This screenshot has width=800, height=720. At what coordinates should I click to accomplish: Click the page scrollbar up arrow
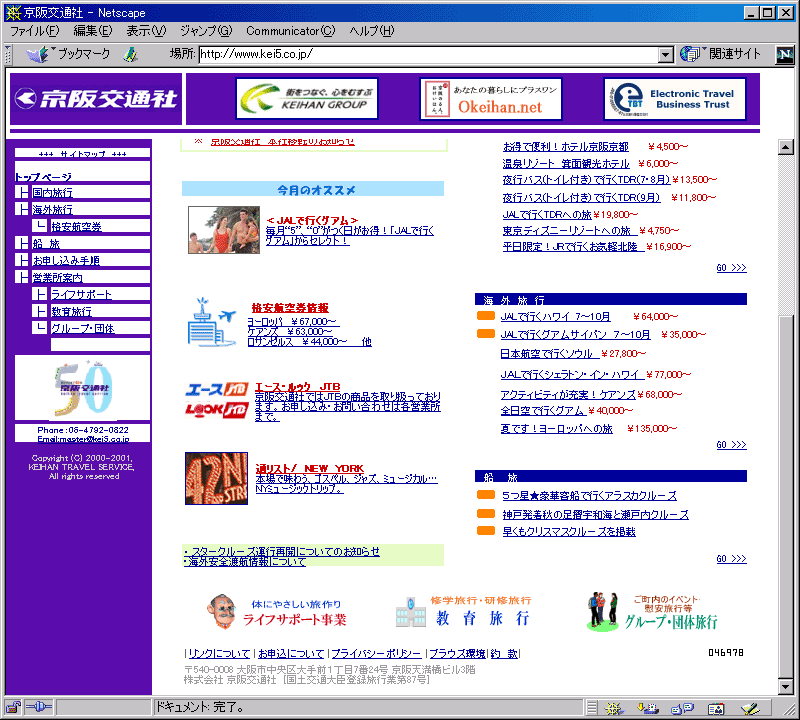click(x=786, y=147)
